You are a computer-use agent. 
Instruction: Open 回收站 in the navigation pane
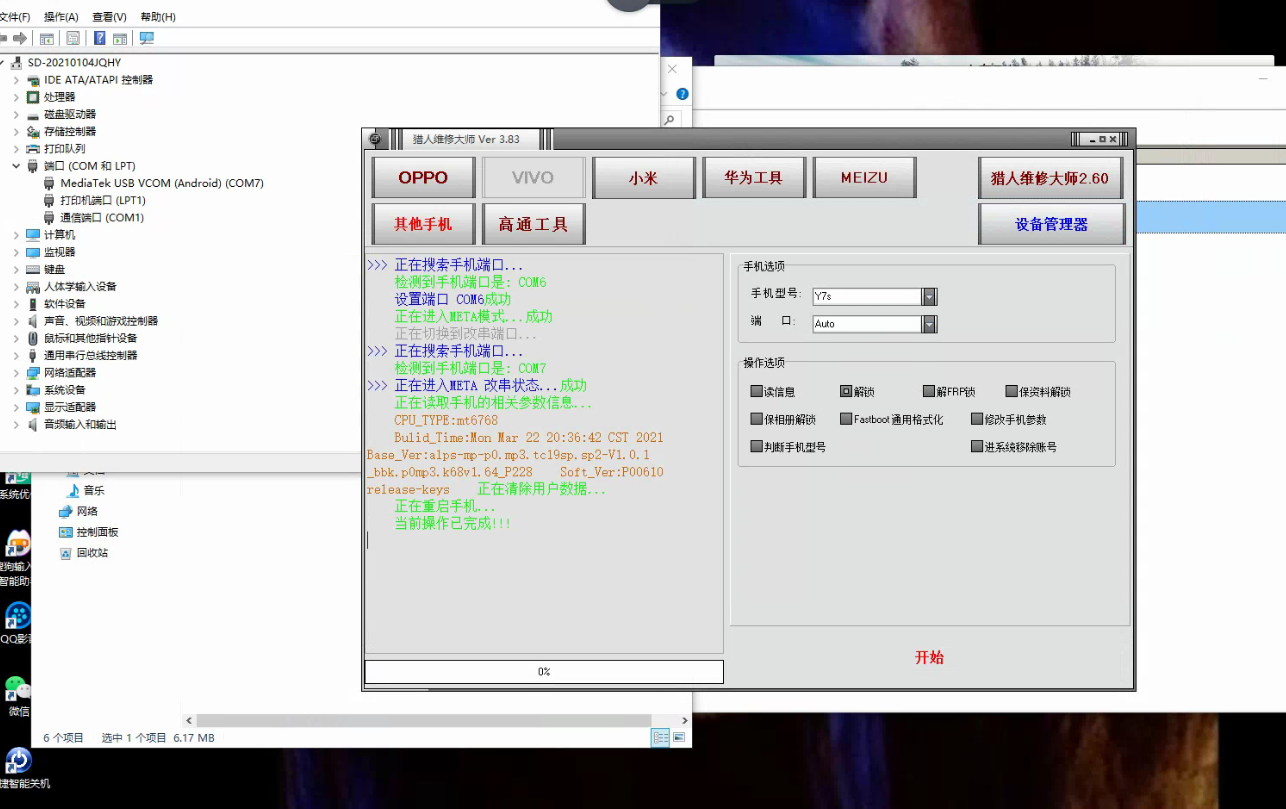(x=92, y=553)
